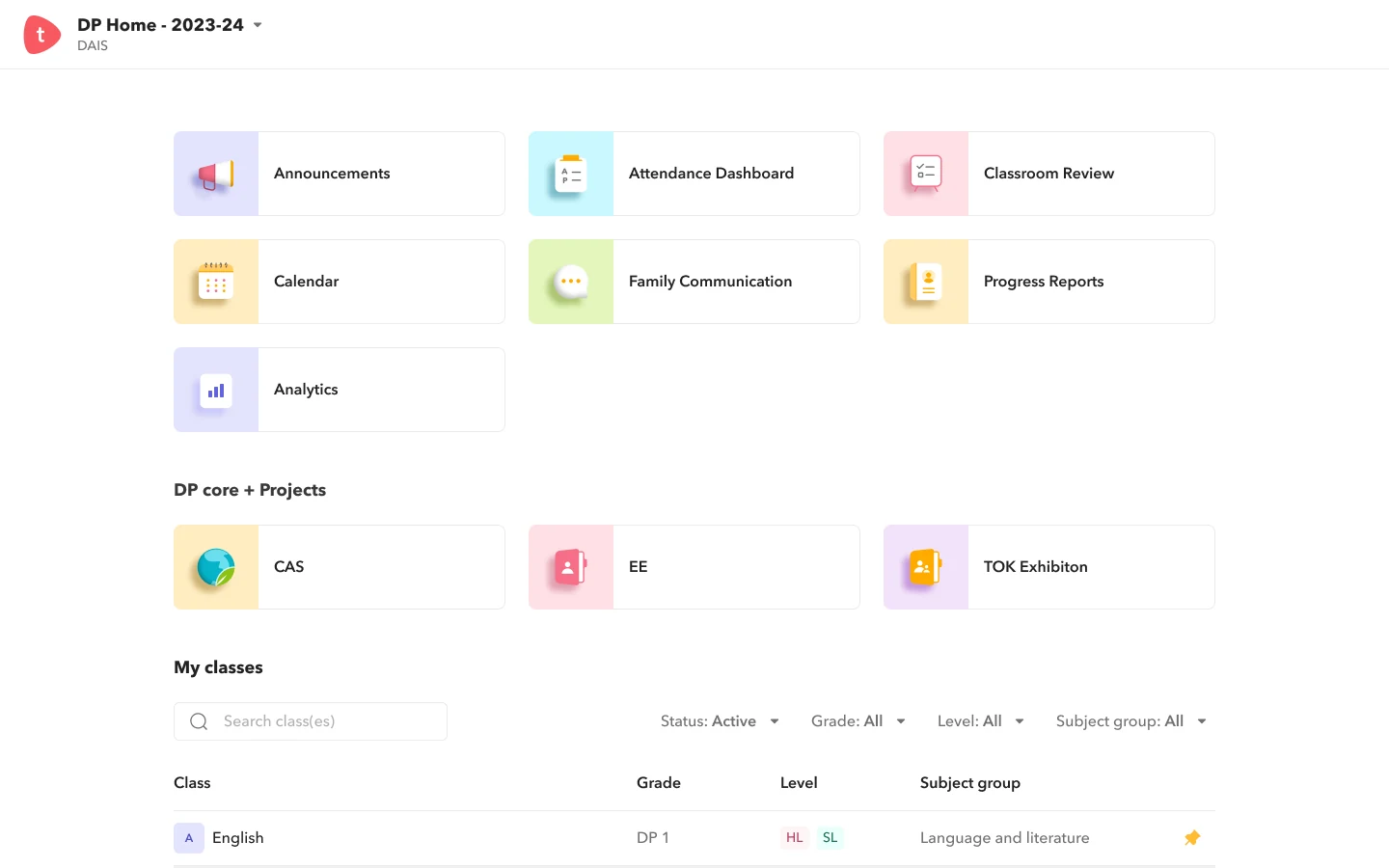Open the Progress Reports label

coord(1044,282)
